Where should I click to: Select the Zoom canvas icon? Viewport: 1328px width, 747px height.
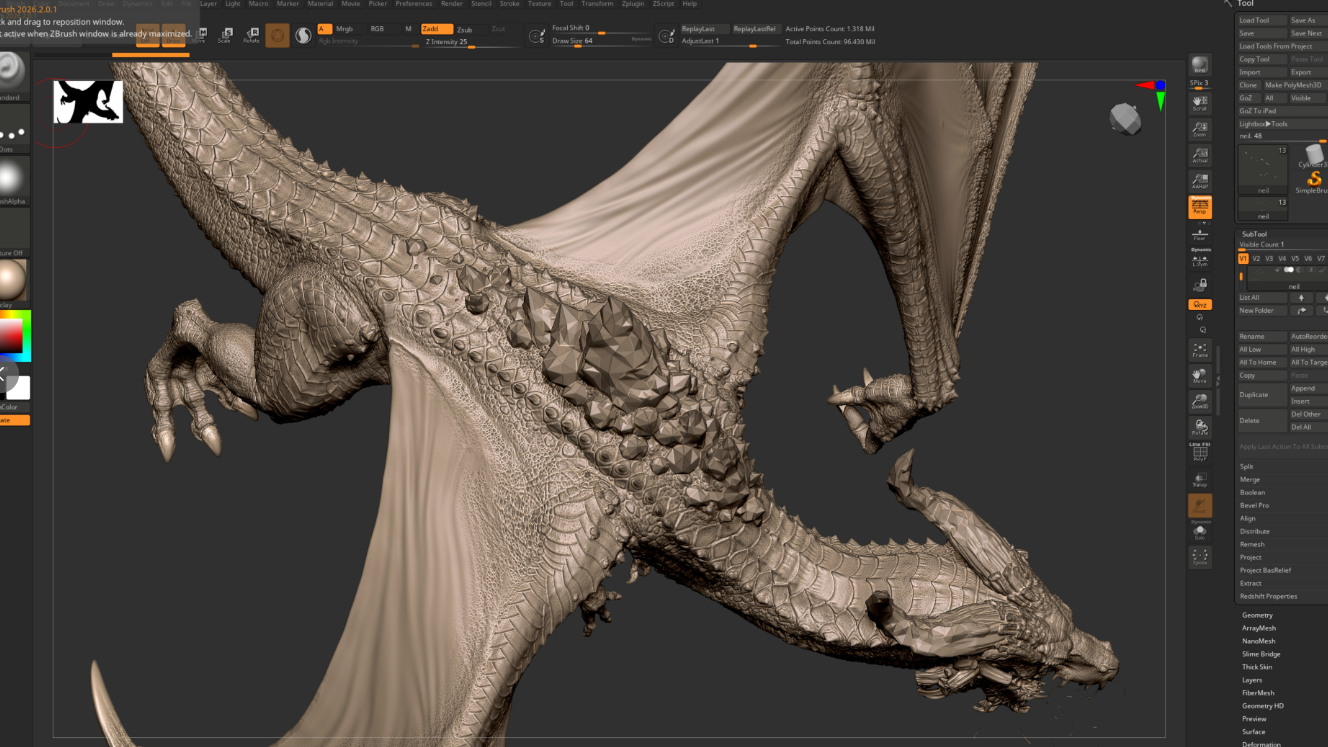click(x=1200, y=129)
